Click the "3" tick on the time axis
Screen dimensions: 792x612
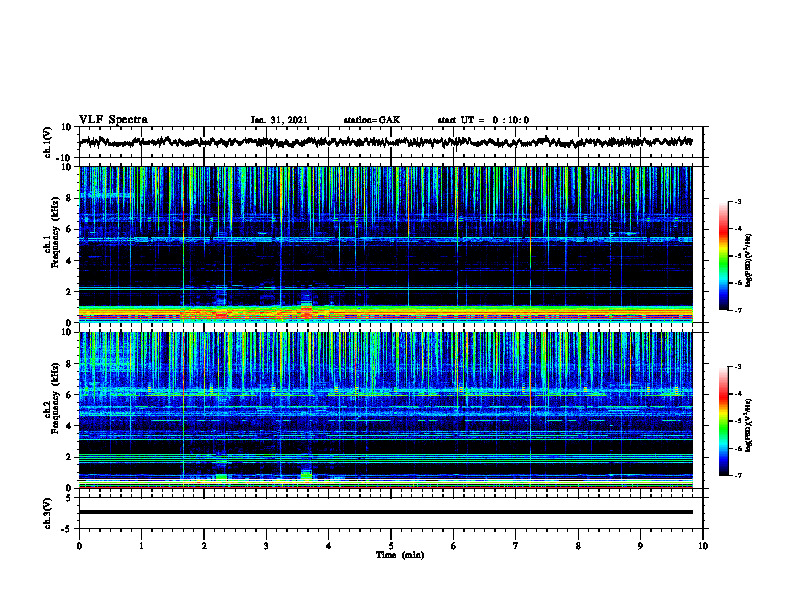[x=266, y=546]
